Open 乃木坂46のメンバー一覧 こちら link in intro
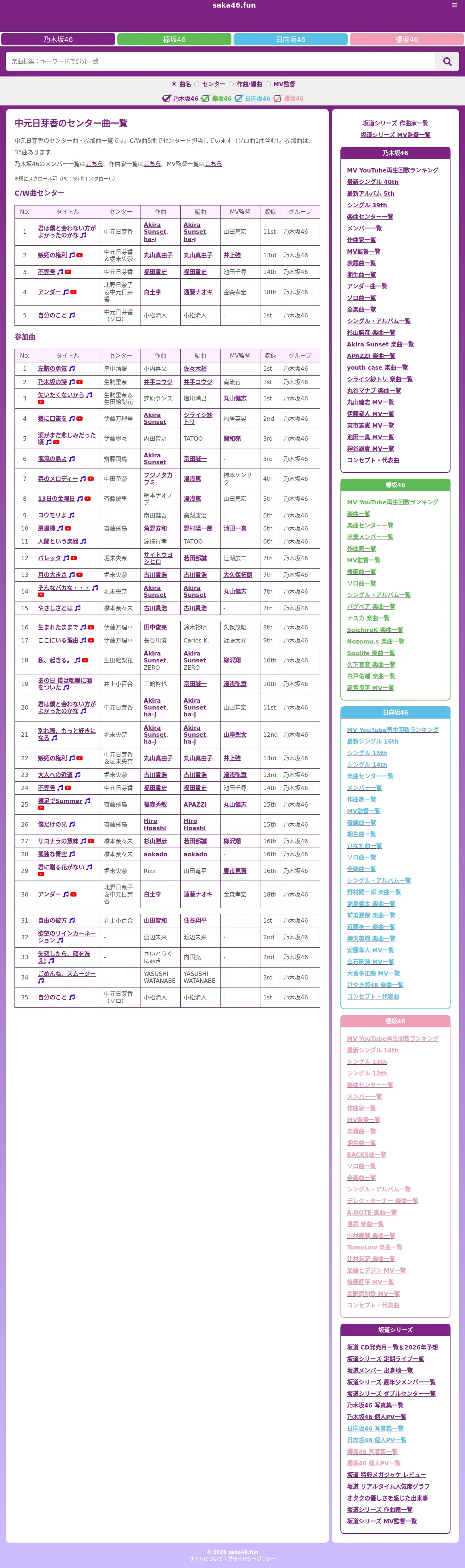The width and height of the screenshot is (465, 1568). [x=94, y=164]
